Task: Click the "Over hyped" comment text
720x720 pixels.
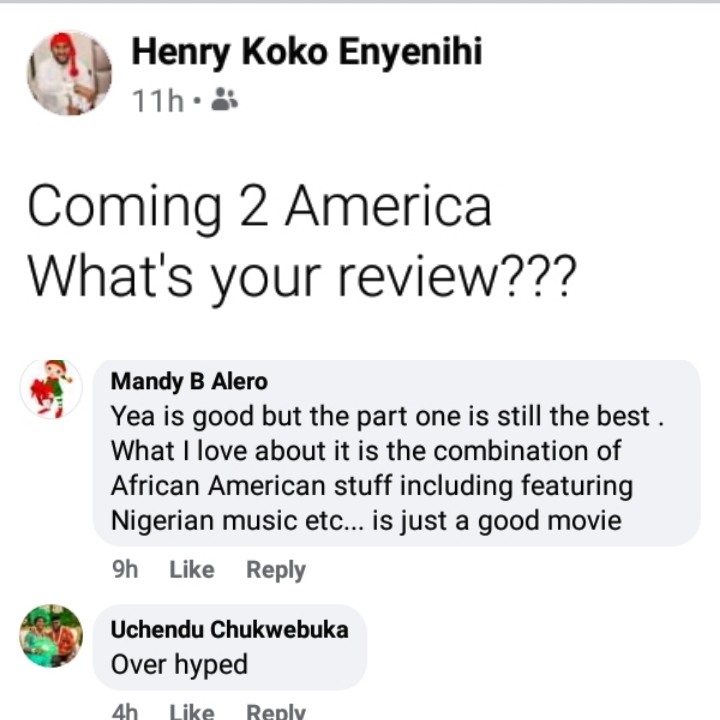Action: pyautogui.click(x=179, y=664)
